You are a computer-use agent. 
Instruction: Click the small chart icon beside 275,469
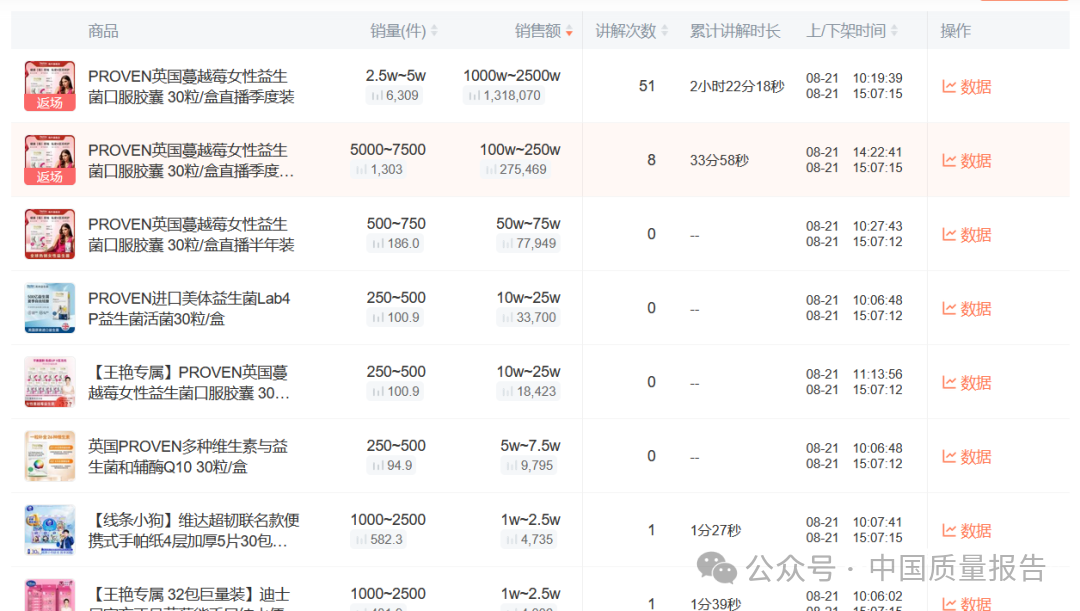click(x=490, y=170)
